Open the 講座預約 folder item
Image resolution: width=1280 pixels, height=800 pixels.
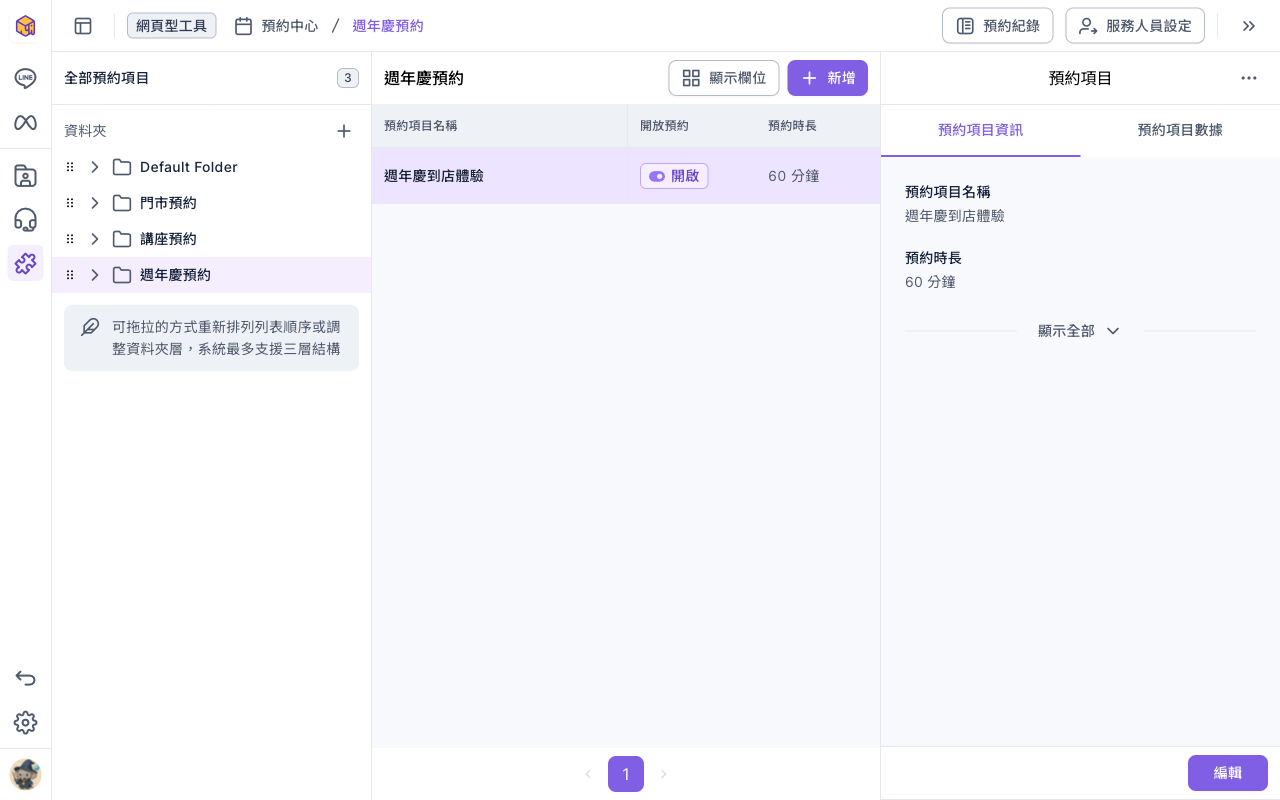[211, 239]
